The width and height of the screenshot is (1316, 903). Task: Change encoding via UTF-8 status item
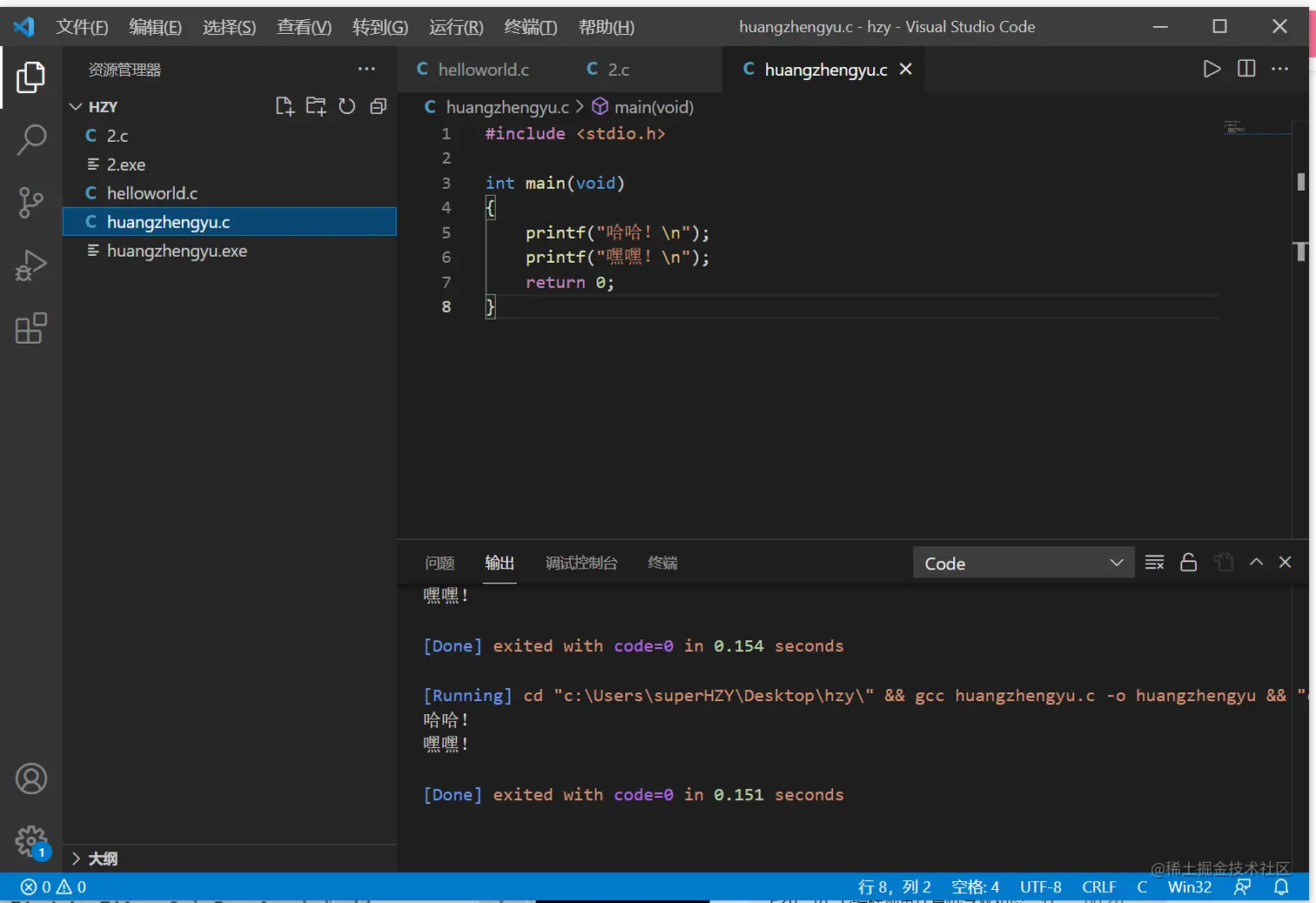[x=1040, y=886]
